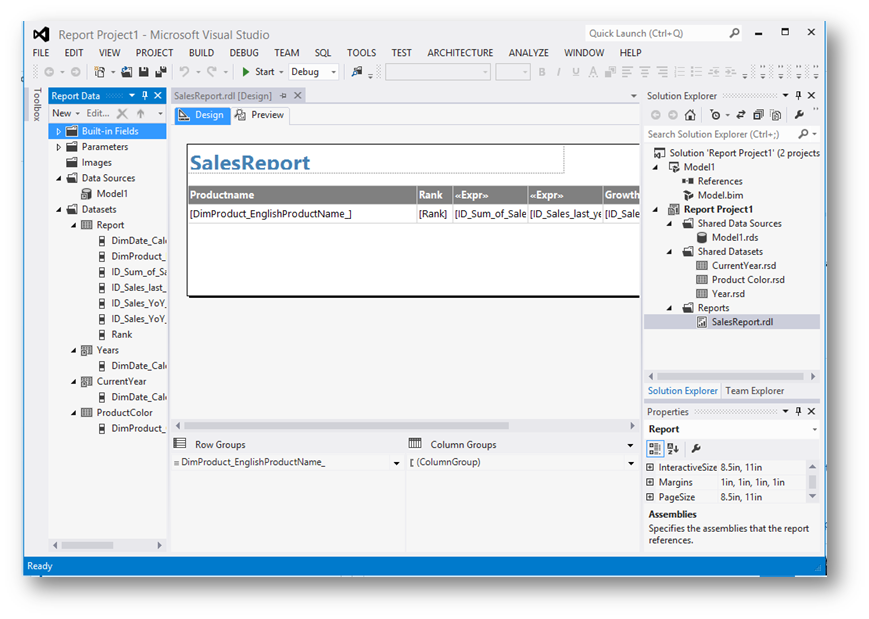Open the (ColumnGroup) dropdown arrow

[x=631, y=463]
